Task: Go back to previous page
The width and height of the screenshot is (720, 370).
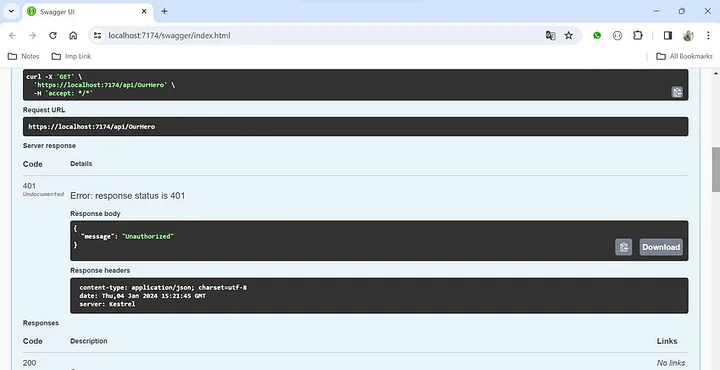Action: pyautogui.click(x=12, y=35)
